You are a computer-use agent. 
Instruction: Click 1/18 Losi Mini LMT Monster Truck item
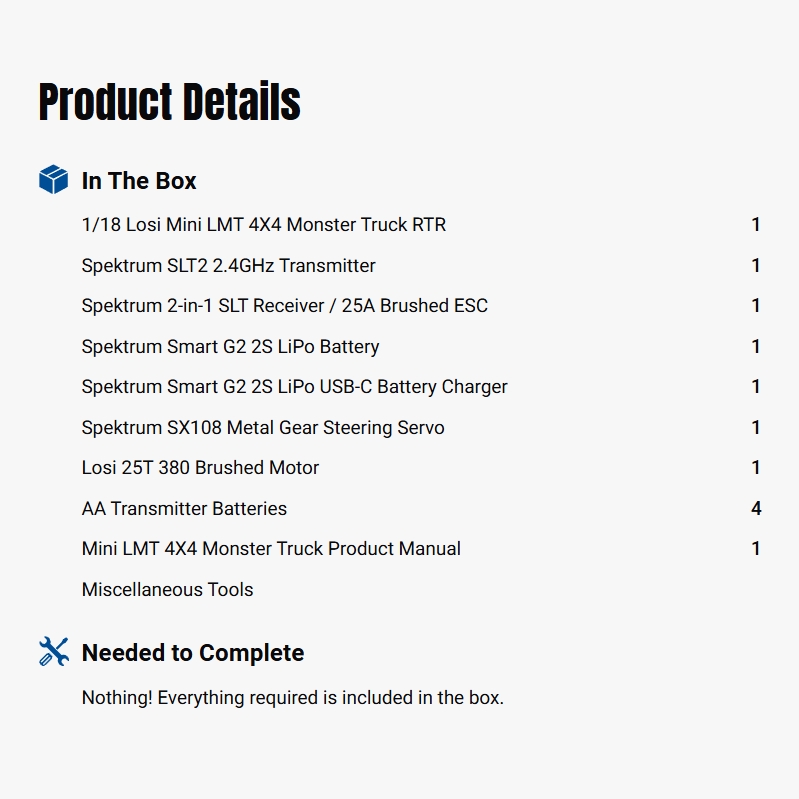(x=263, y=225)
